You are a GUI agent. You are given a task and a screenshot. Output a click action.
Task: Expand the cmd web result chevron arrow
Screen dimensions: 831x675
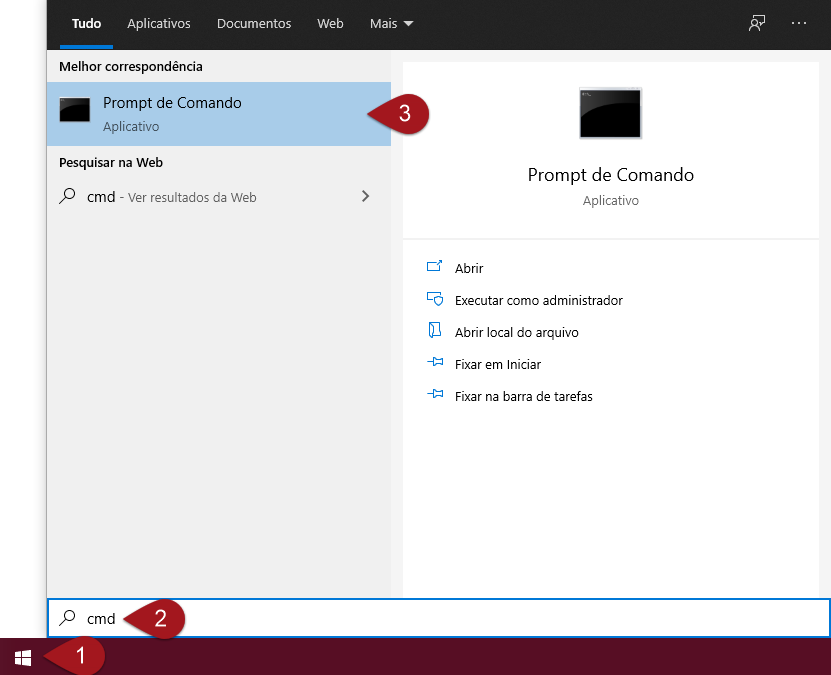point(365,197)
